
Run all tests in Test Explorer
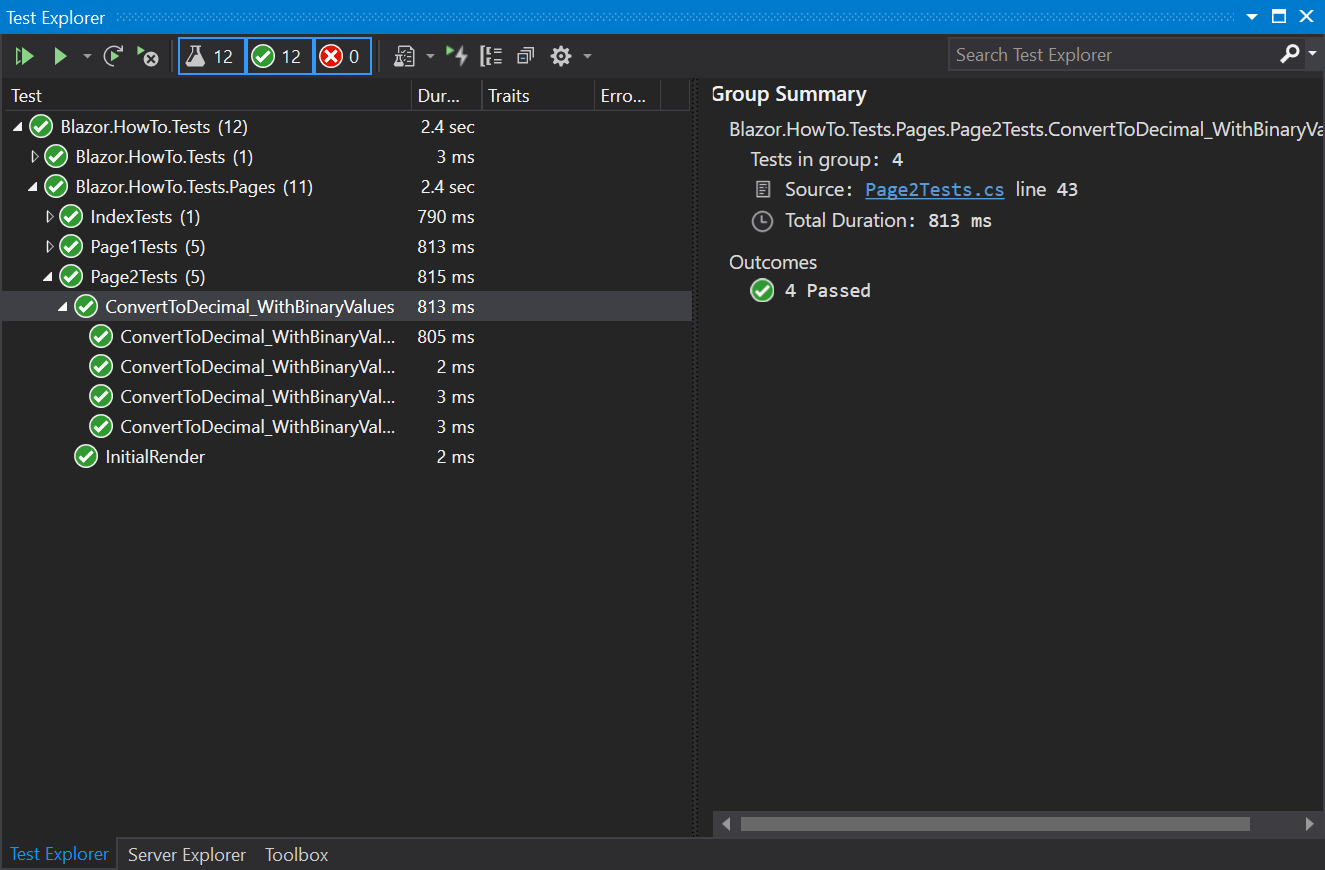(x=24, y=56)
